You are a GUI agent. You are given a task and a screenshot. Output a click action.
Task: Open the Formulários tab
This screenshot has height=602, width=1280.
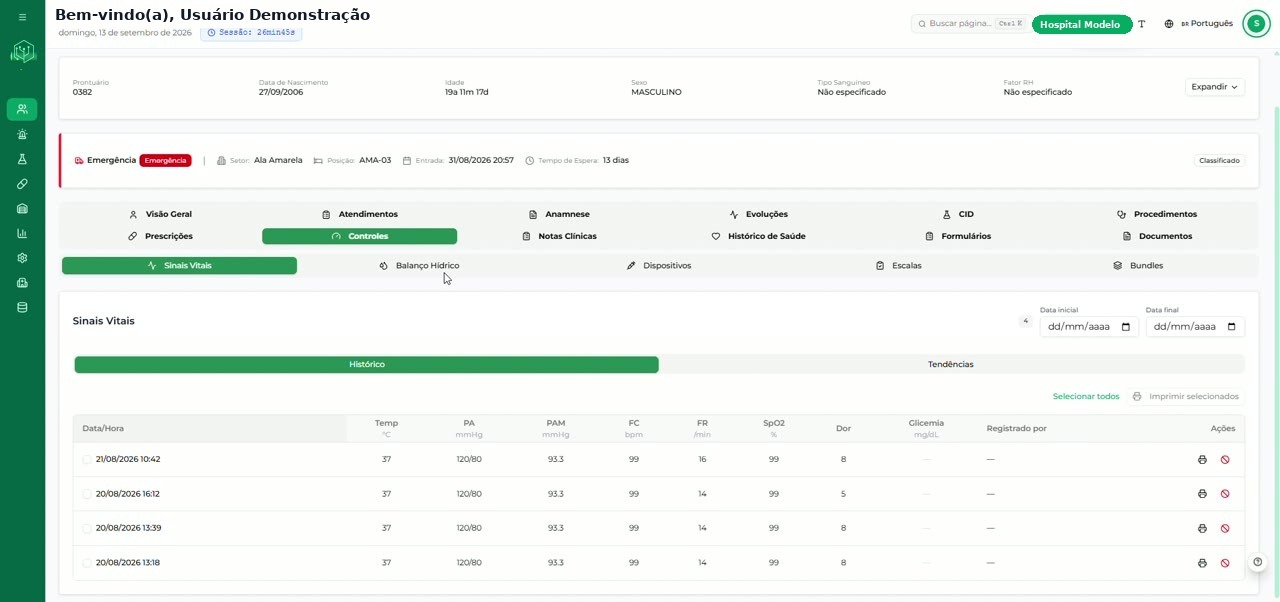958,236
